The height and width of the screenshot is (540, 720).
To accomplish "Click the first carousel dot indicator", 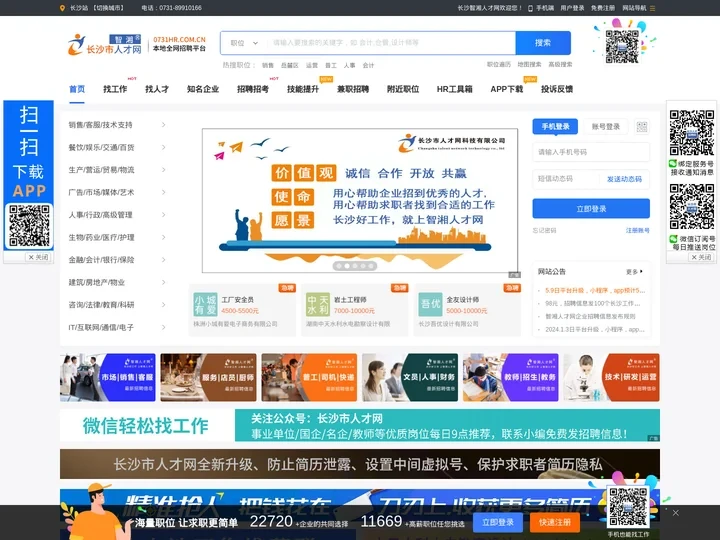I will coord(339,266).
